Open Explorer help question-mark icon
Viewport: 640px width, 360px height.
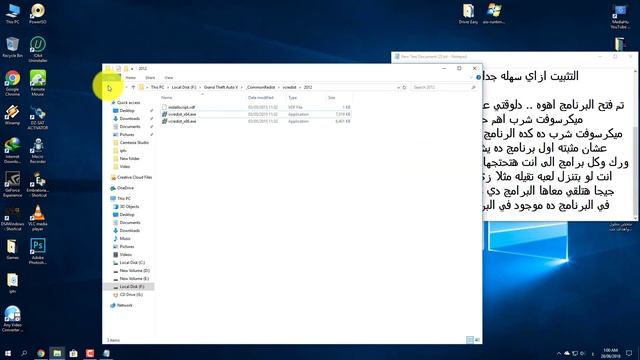click(x=478, y=78)
